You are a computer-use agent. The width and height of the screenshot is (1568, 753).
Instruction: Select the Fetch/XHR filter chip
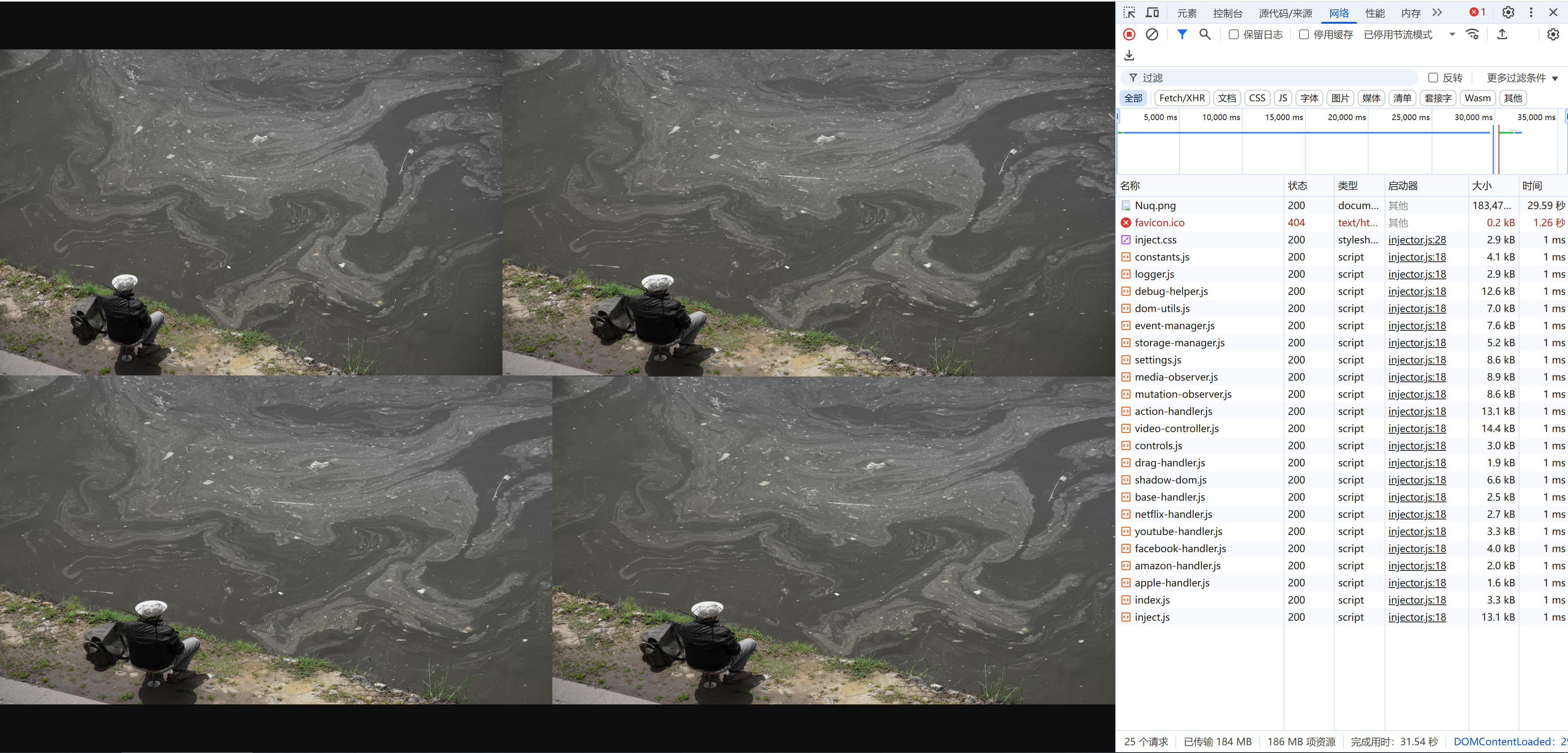(x=1182, y=98)
